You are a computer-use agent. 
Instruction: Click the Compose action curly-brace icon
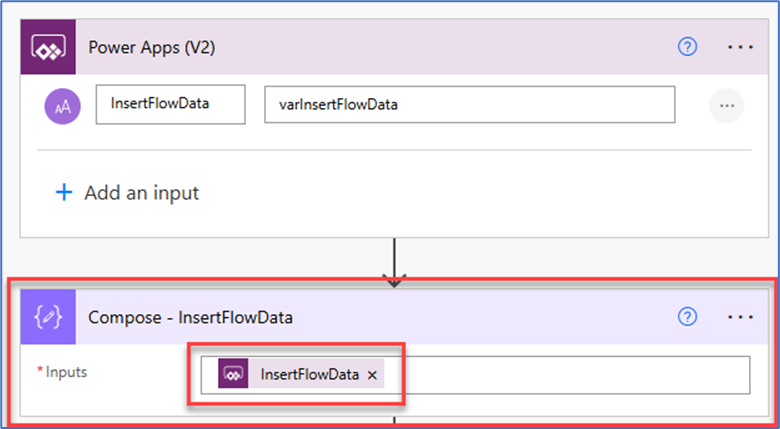48,317
